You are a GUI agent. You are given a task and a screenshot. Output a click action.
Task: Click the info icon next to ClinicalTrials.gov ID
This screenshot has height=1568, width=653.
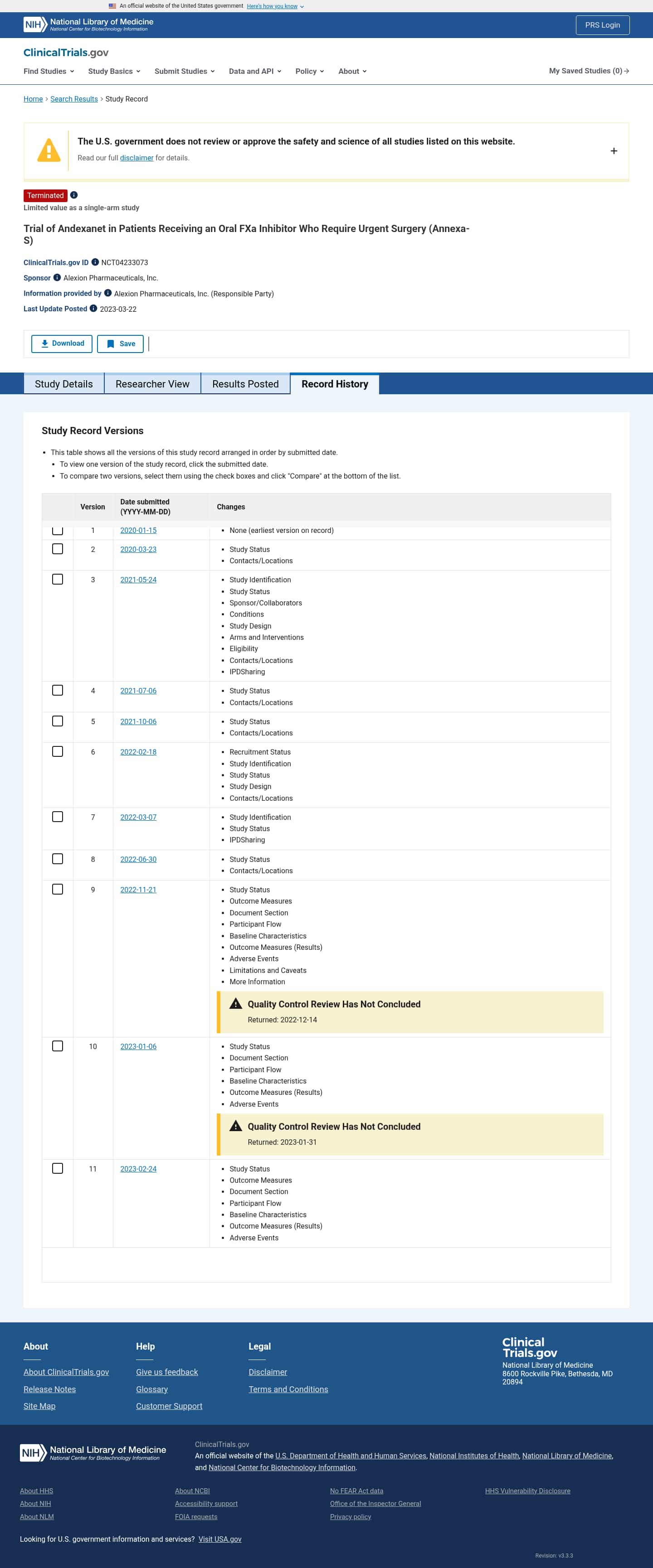pyautogui.click(x=95, y=262)
